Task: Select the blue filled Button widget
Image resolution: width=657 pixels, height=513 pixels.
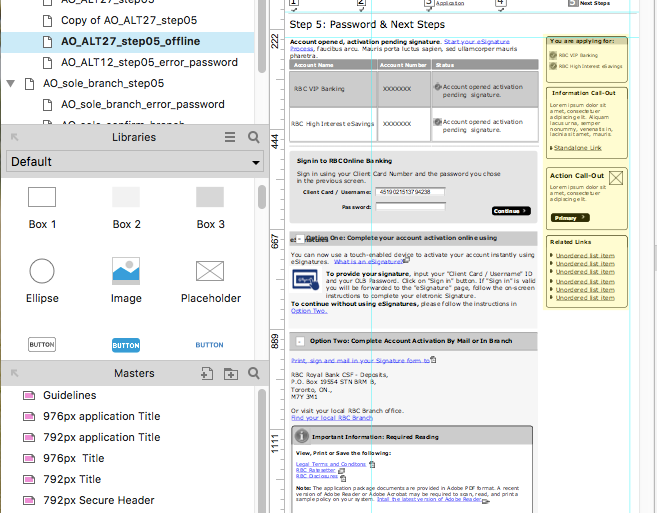Action: (126, 345)
